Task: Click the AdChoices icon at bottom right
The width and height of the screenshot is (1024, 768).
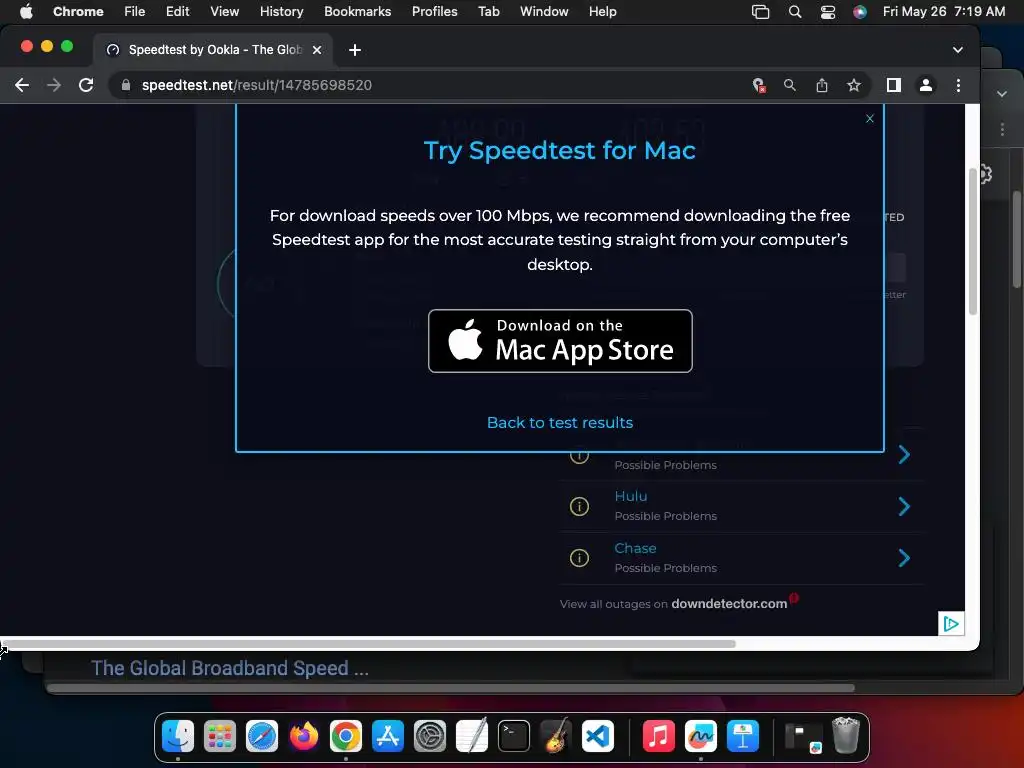Action: (x=951, y=624)
